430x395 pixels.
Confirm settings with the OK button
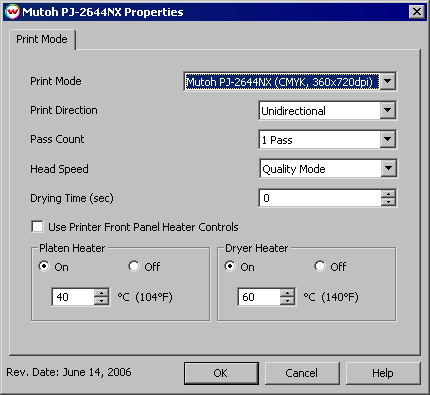(x=221, y=373)
